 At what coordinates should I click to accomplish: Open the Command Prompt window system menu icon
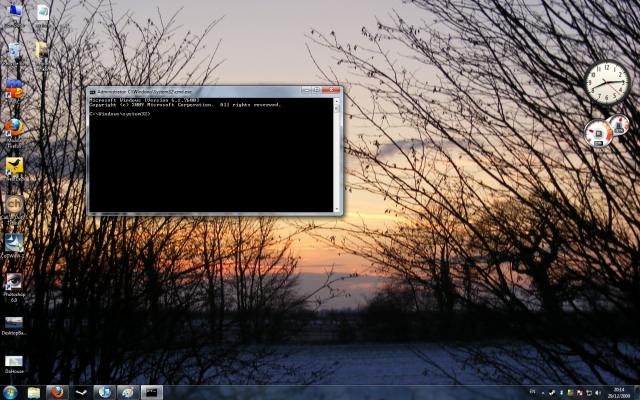pos(93,91)
